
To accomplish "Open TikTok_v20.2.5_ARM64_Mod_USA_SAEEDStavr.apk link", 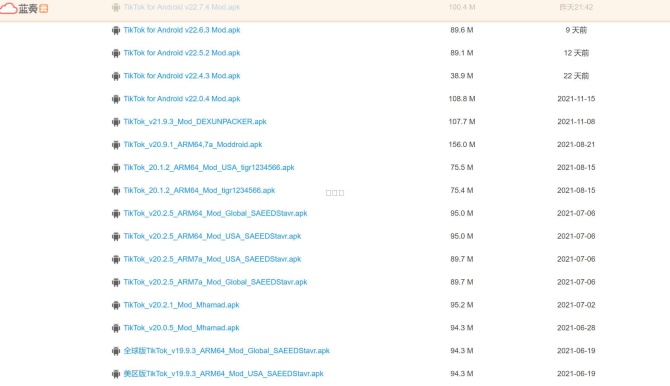I will (x=212, y=236).
